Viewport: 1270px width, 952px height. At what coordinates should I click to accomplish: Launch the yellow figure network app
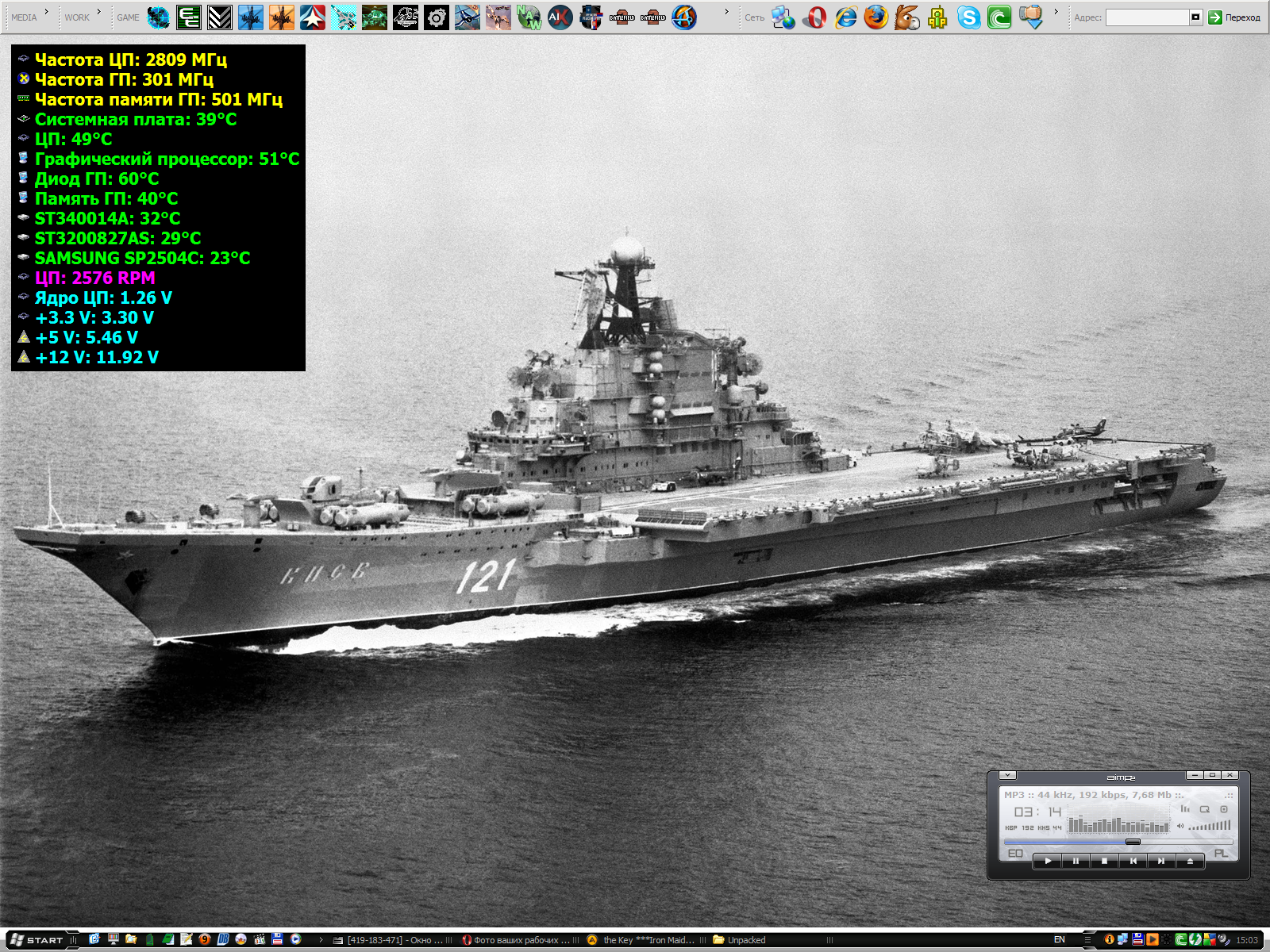(x=937, y=17)
